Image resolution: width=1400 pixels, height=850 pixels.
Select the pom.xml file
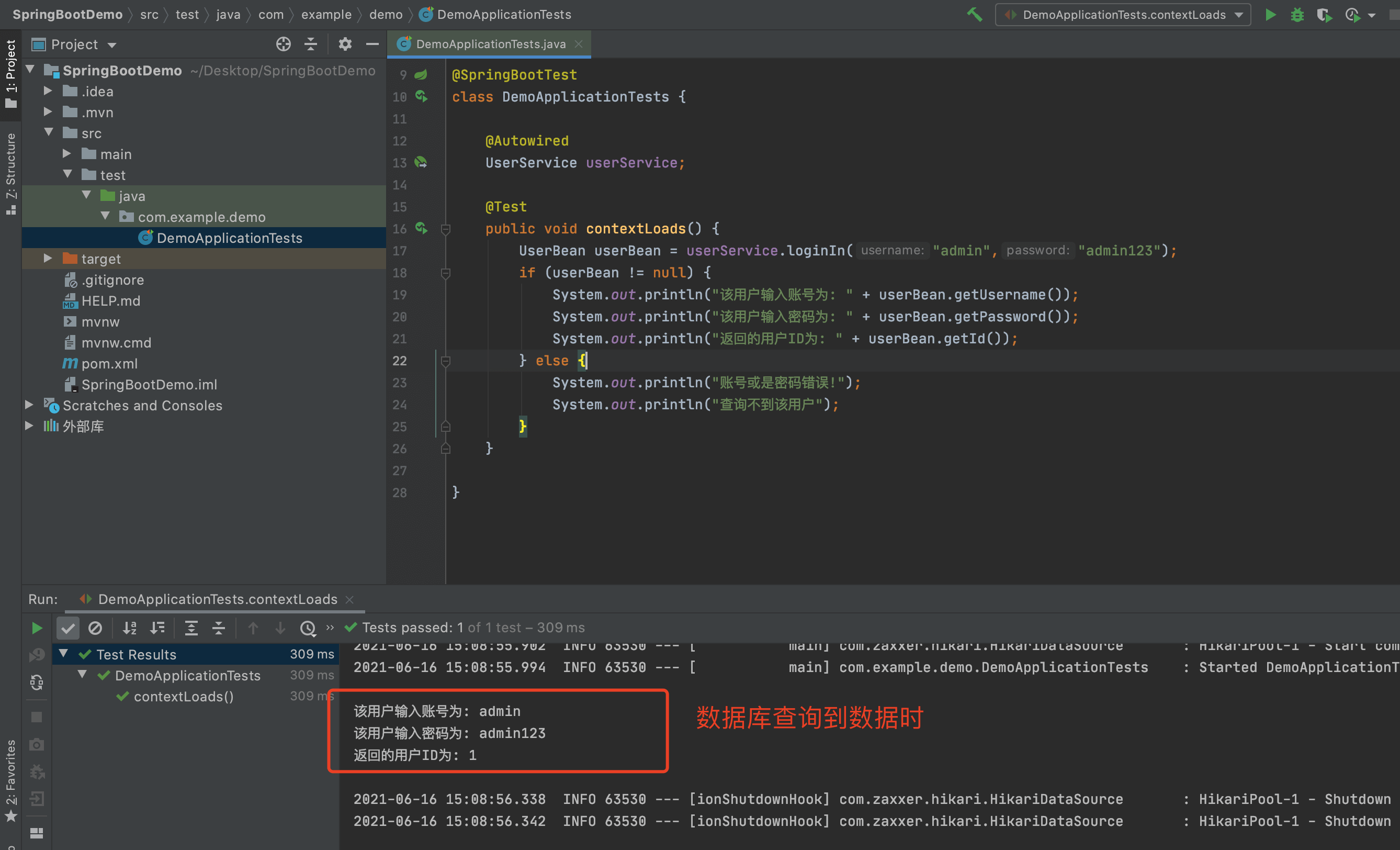204,363
